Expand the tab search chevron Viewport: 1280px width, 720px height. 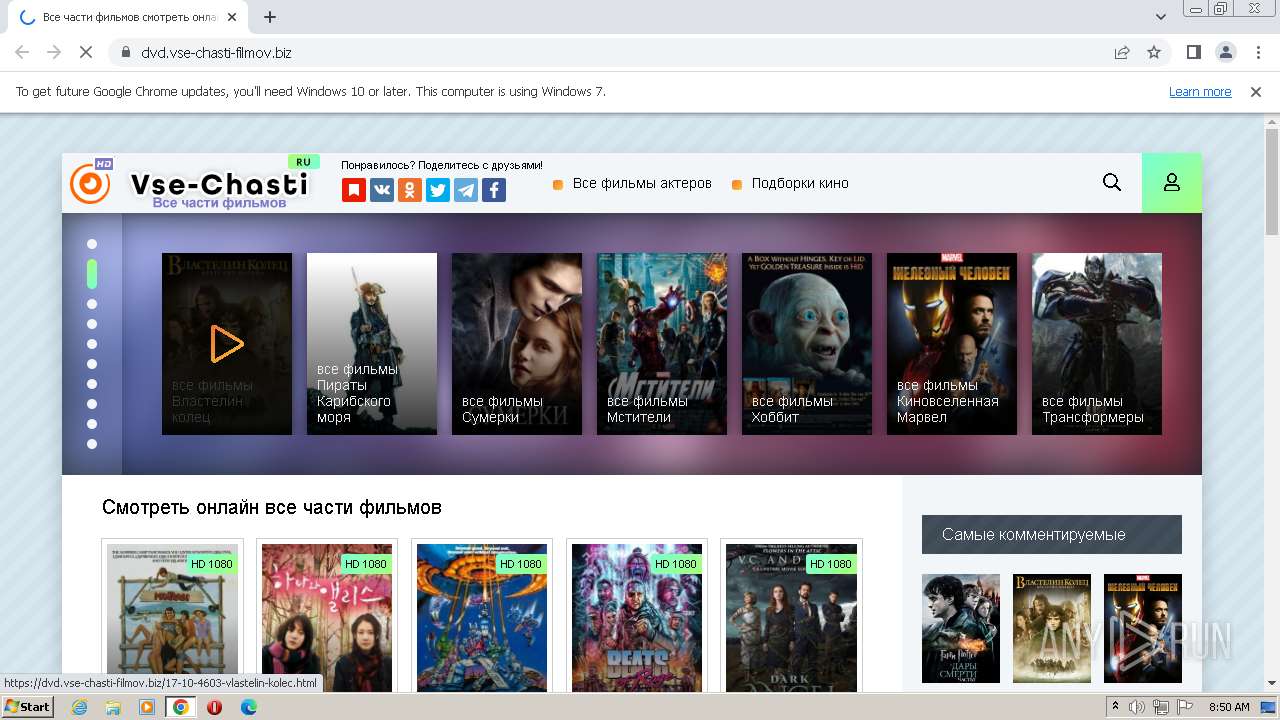click(x=1161, y=17)
